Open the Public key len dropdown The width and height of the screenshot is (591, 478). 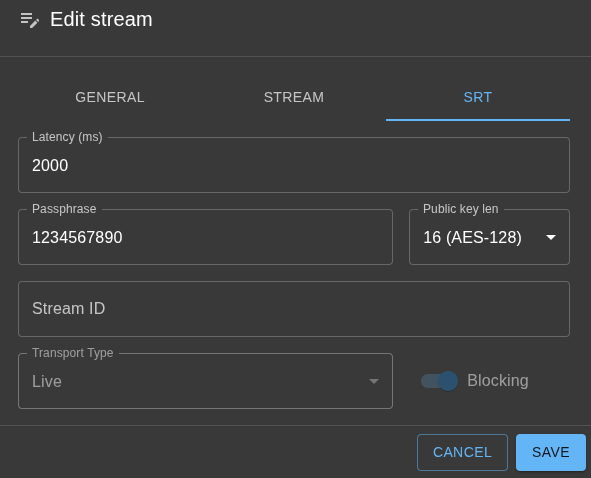click(489, 237)
